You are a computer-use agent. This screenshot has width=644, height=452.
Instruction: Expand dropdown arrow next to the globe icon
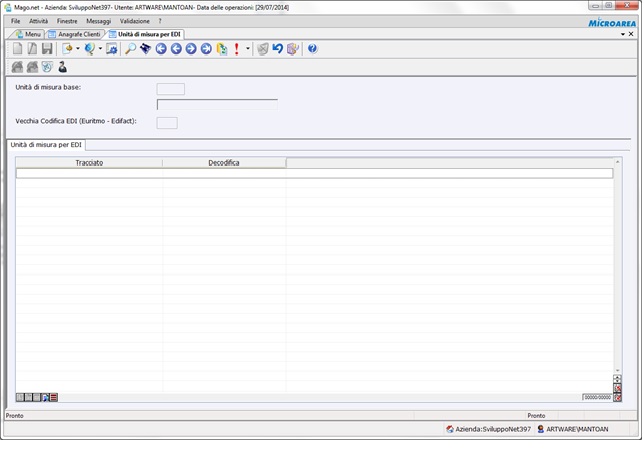[100, 48]
